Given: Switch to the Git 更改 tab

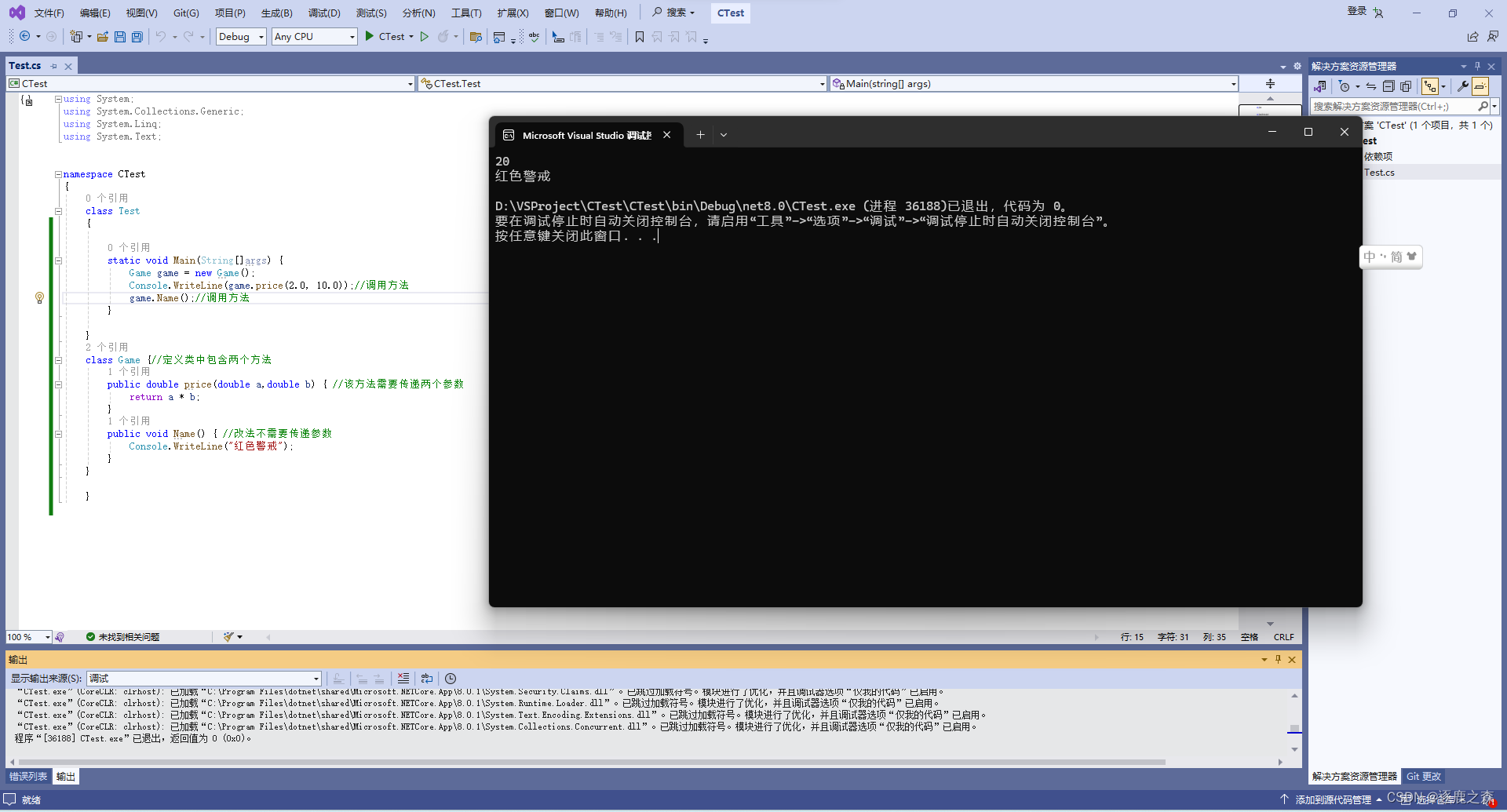Looking at the screenshot, I should click(1424, 777).
